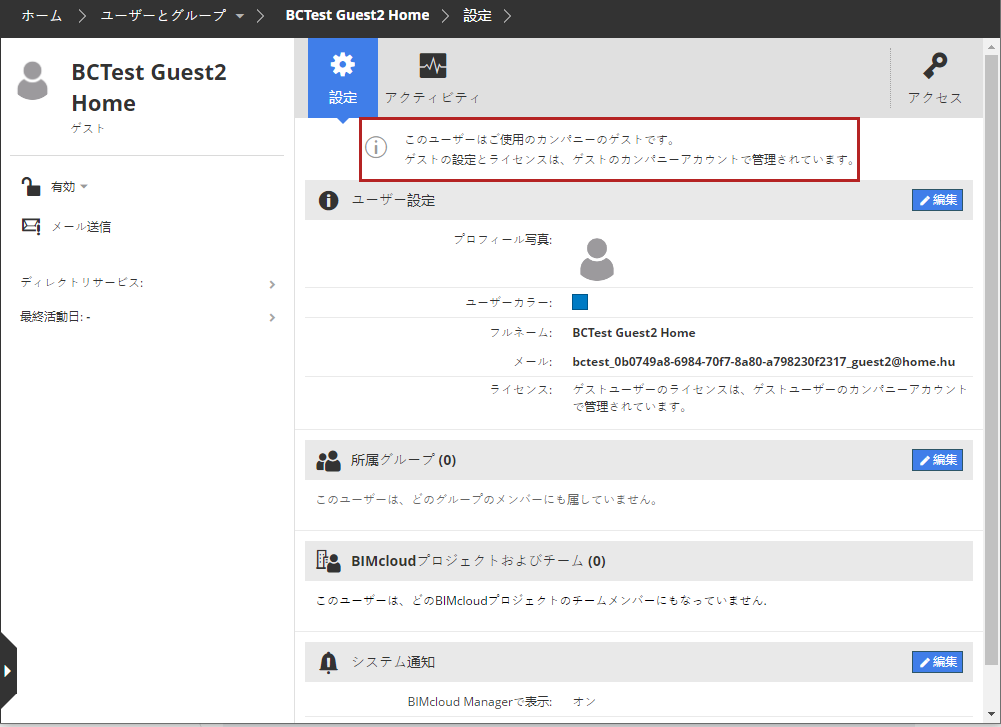Click the ライセンス description text

770,398
